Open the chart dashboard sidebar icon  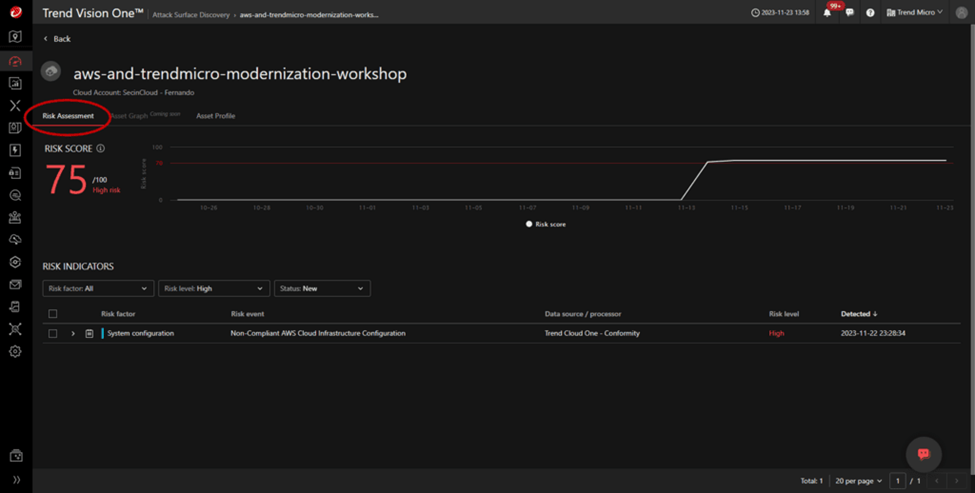(x=16, y=83)
